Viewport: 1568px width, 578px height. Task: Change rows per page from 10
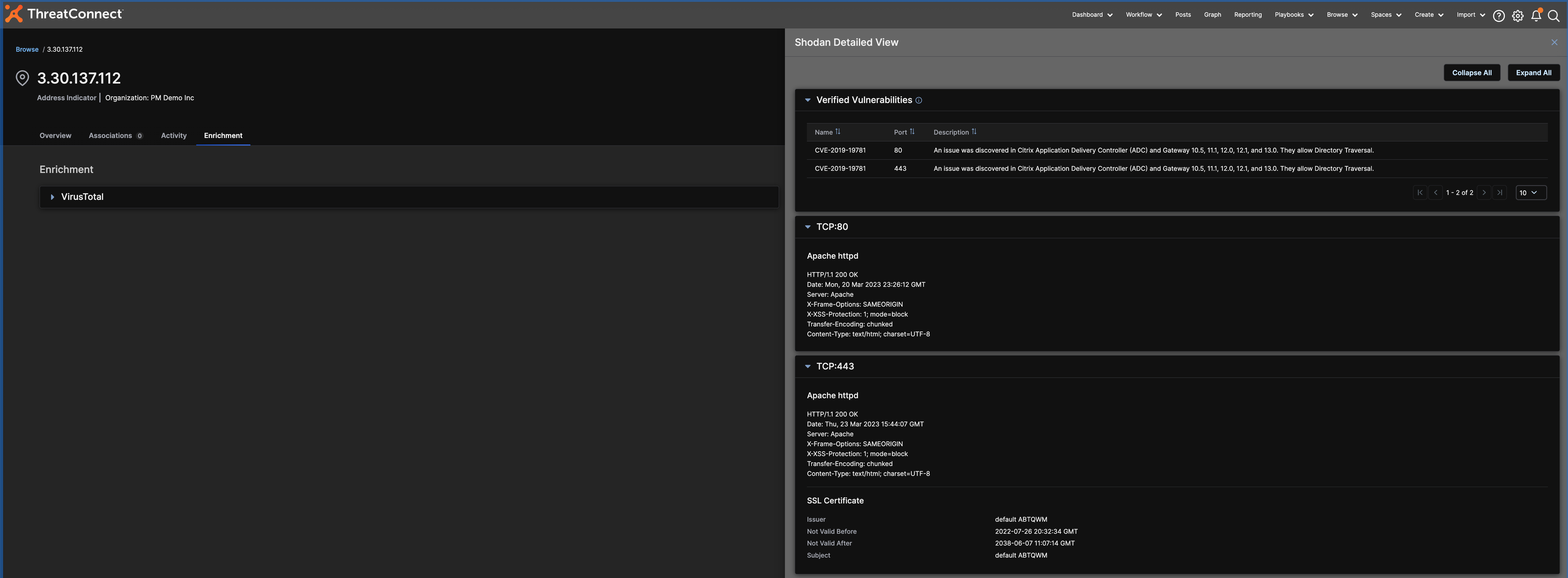1530,192
